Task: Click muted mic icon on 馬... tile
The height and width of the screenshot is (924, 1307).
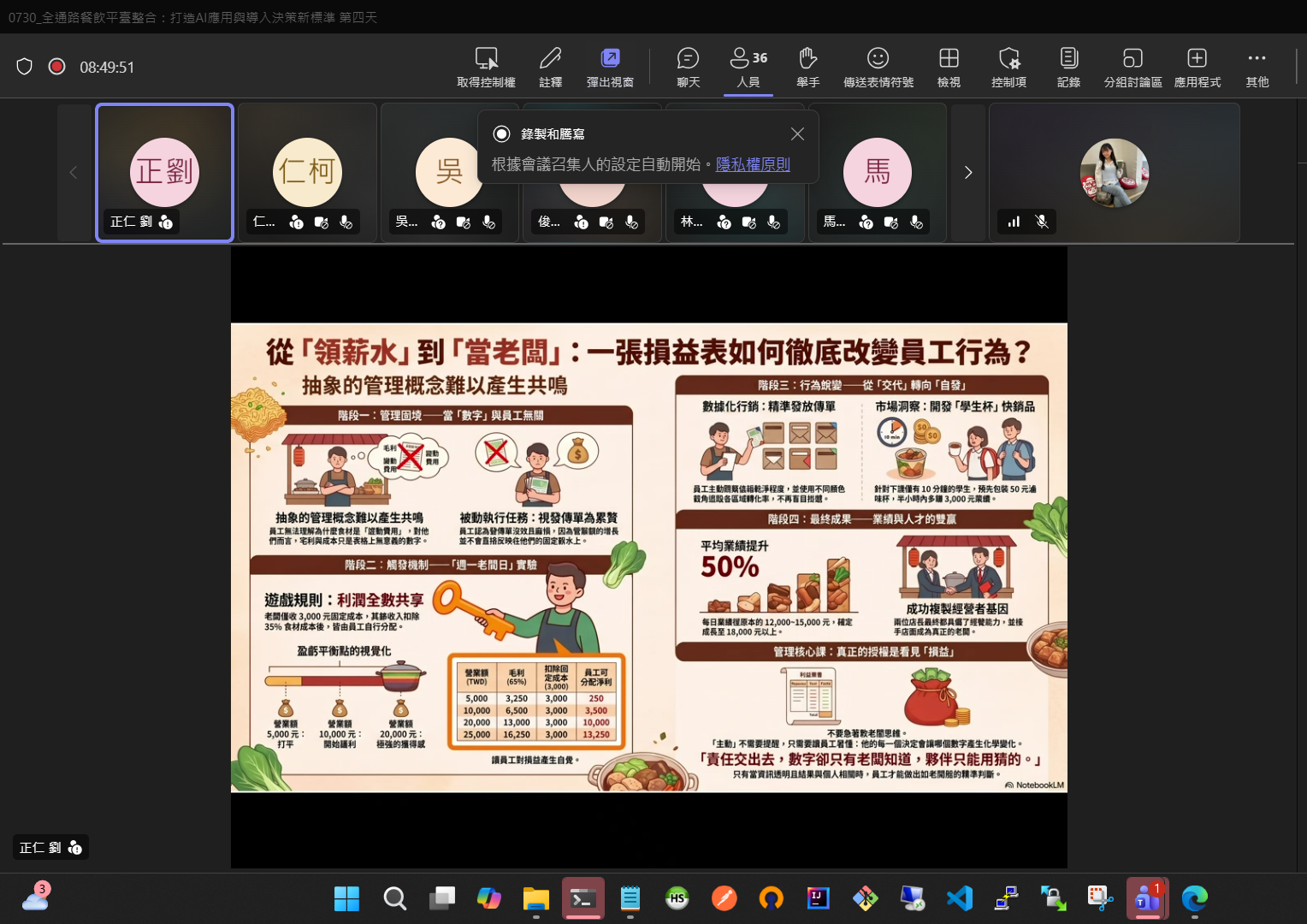Action: coord(916,222)
